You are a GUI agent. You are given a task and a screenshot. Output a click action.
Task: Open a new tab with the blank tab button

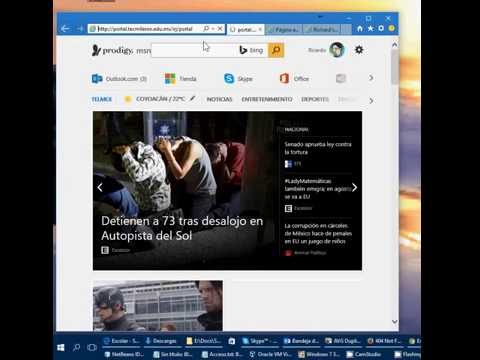[x=346, y=29]
